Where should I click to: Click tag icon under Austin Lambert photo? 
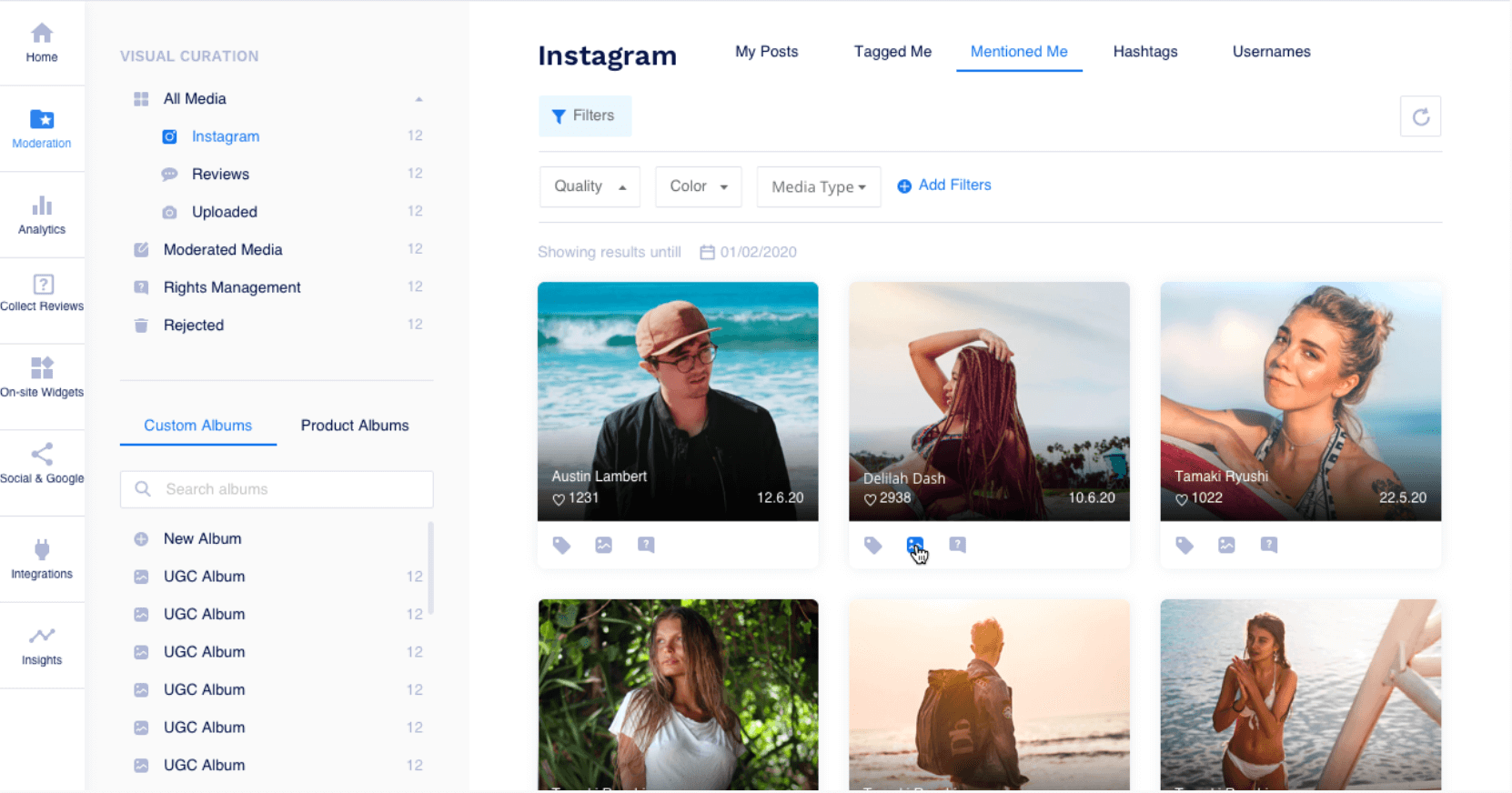tap(561, 545)
